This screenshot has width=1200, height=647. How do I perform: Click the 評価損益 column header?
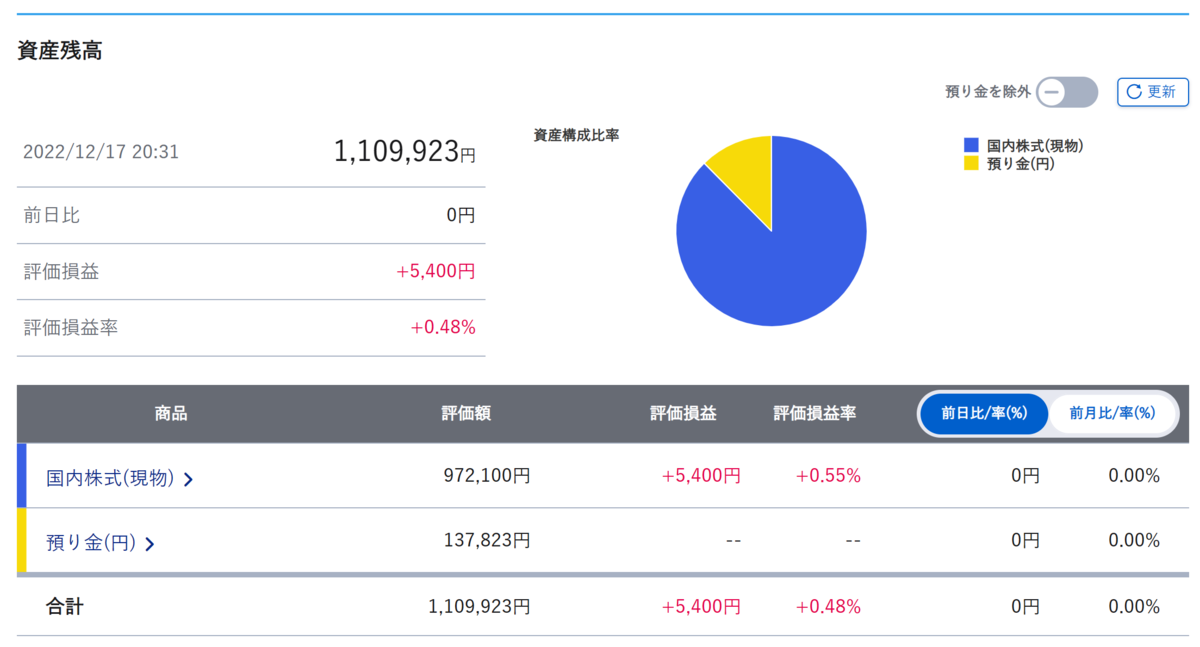pyautogui.click(x=683, y=413)
